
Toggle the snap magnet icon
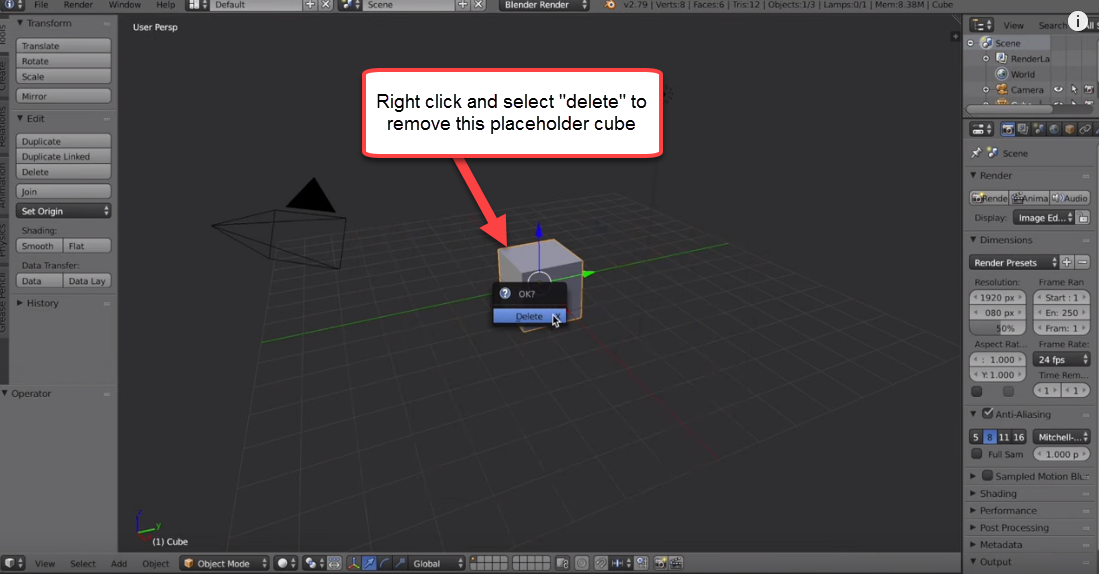(601, 563)
